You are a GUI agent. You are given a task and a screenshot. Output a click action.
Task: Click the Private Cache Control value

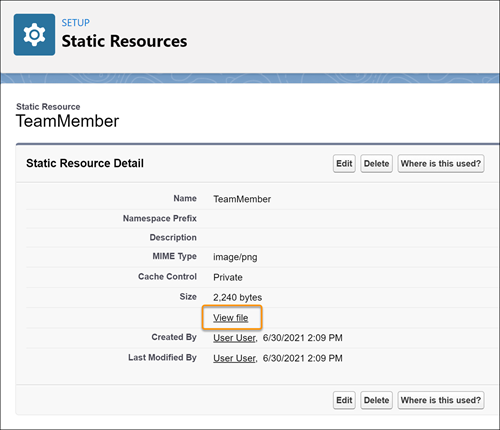pyautogui.click(x=228, y=277)
